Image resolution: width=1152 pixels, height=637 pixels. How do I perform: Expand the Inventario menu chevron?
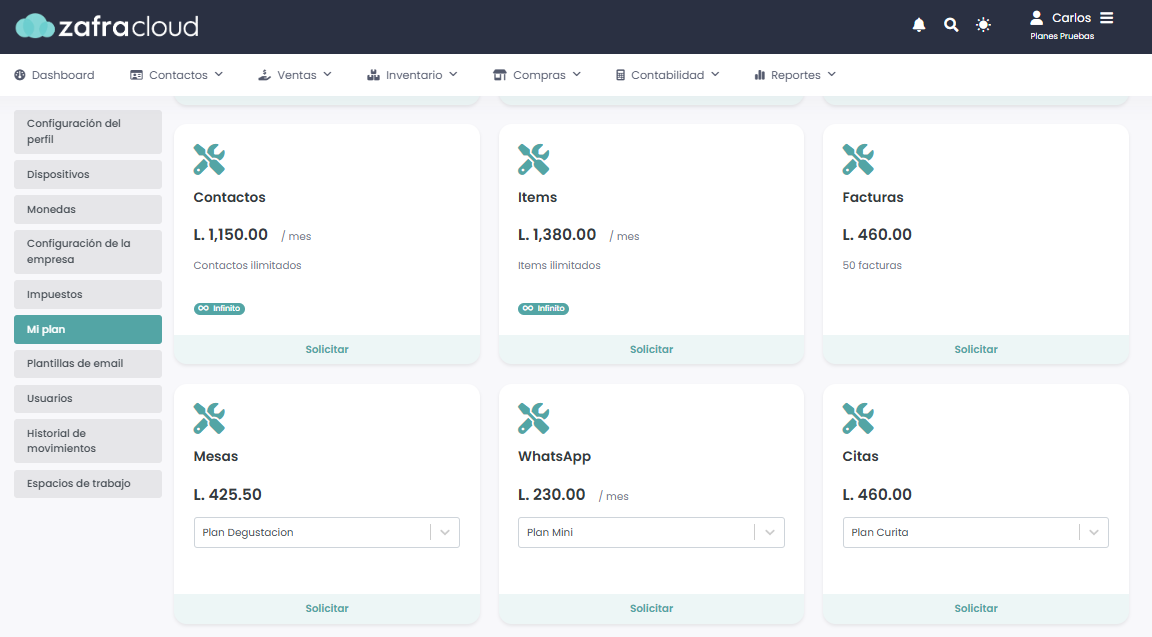point(453,74)
